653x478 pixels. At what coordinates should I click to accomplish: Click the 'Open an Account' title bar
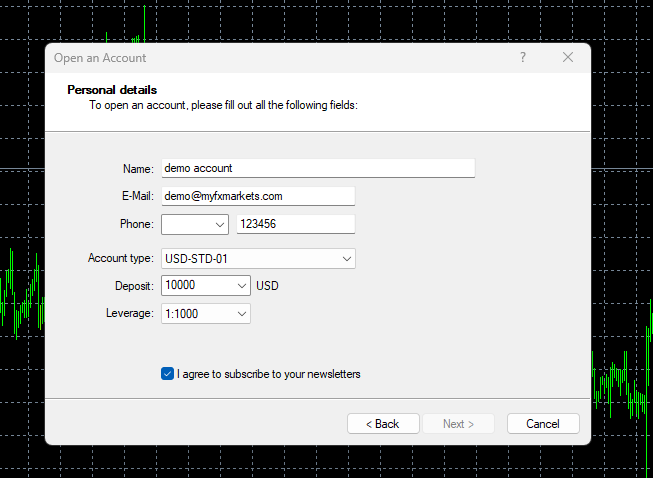[x=250, y=58]
